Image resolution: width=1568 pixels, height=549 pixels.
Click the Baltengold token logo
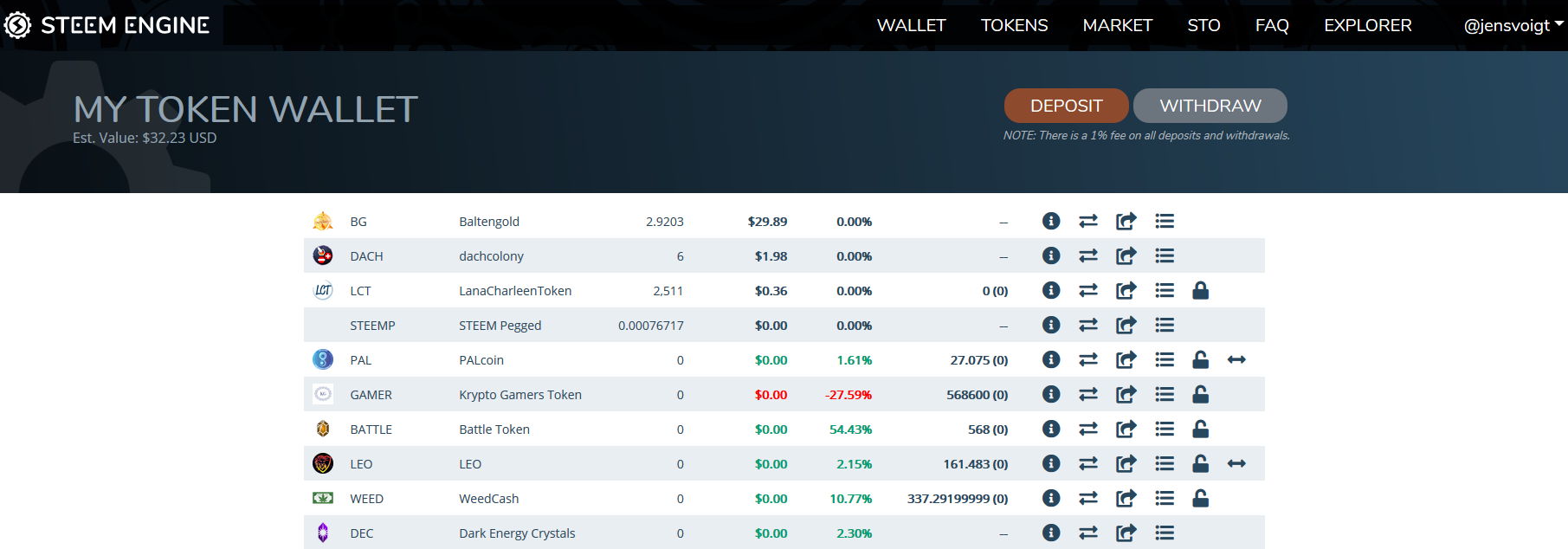[x=323, y=221]
